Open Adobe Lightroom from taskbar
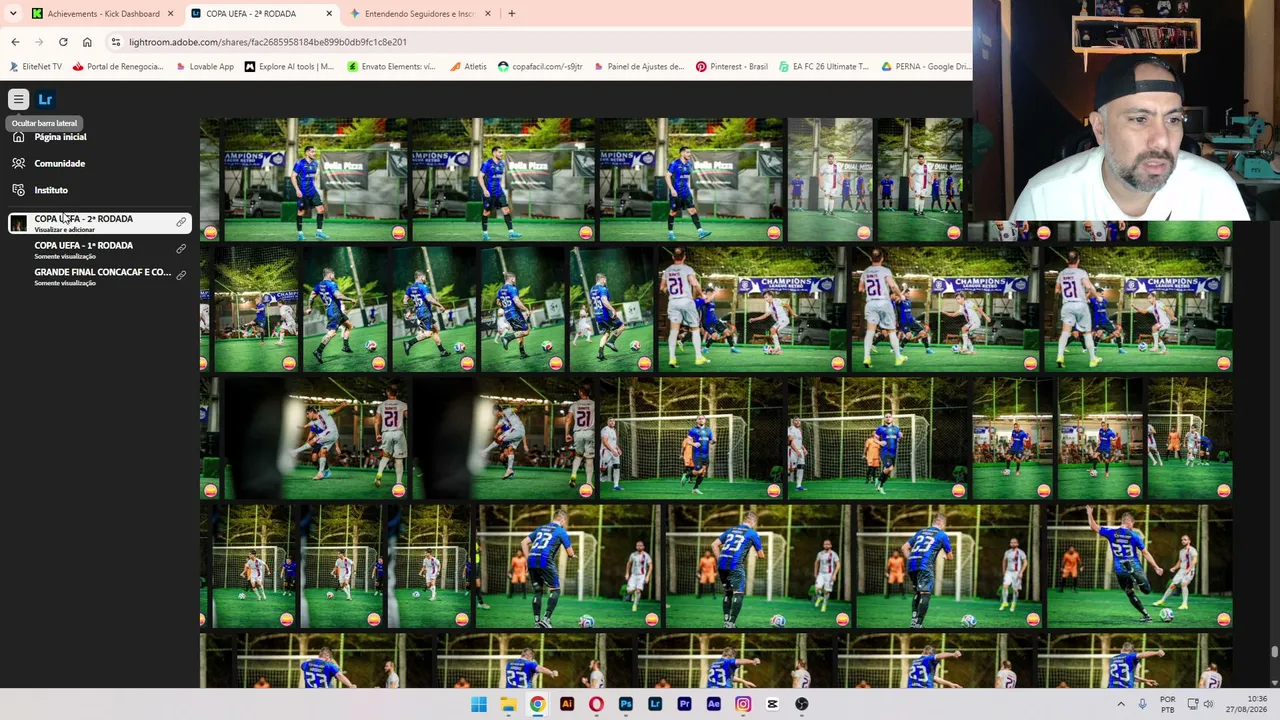The width and height of the screenshot is (1280, 720). 655,704
